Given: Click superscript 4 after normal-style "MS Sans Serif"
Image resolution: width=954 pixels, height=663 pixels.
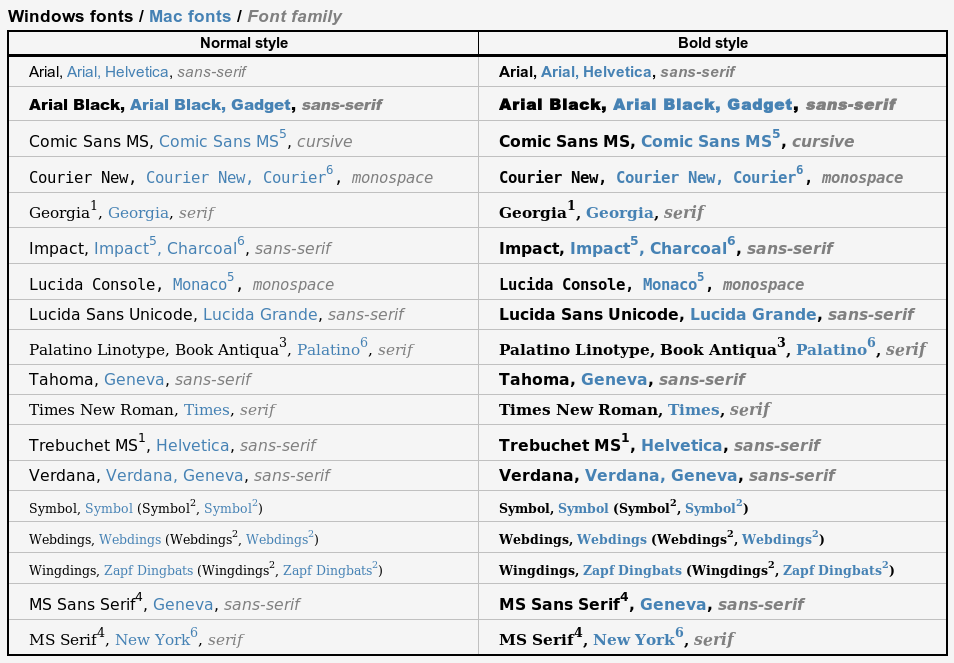Looking at the screenshot, I should point(139,598).
